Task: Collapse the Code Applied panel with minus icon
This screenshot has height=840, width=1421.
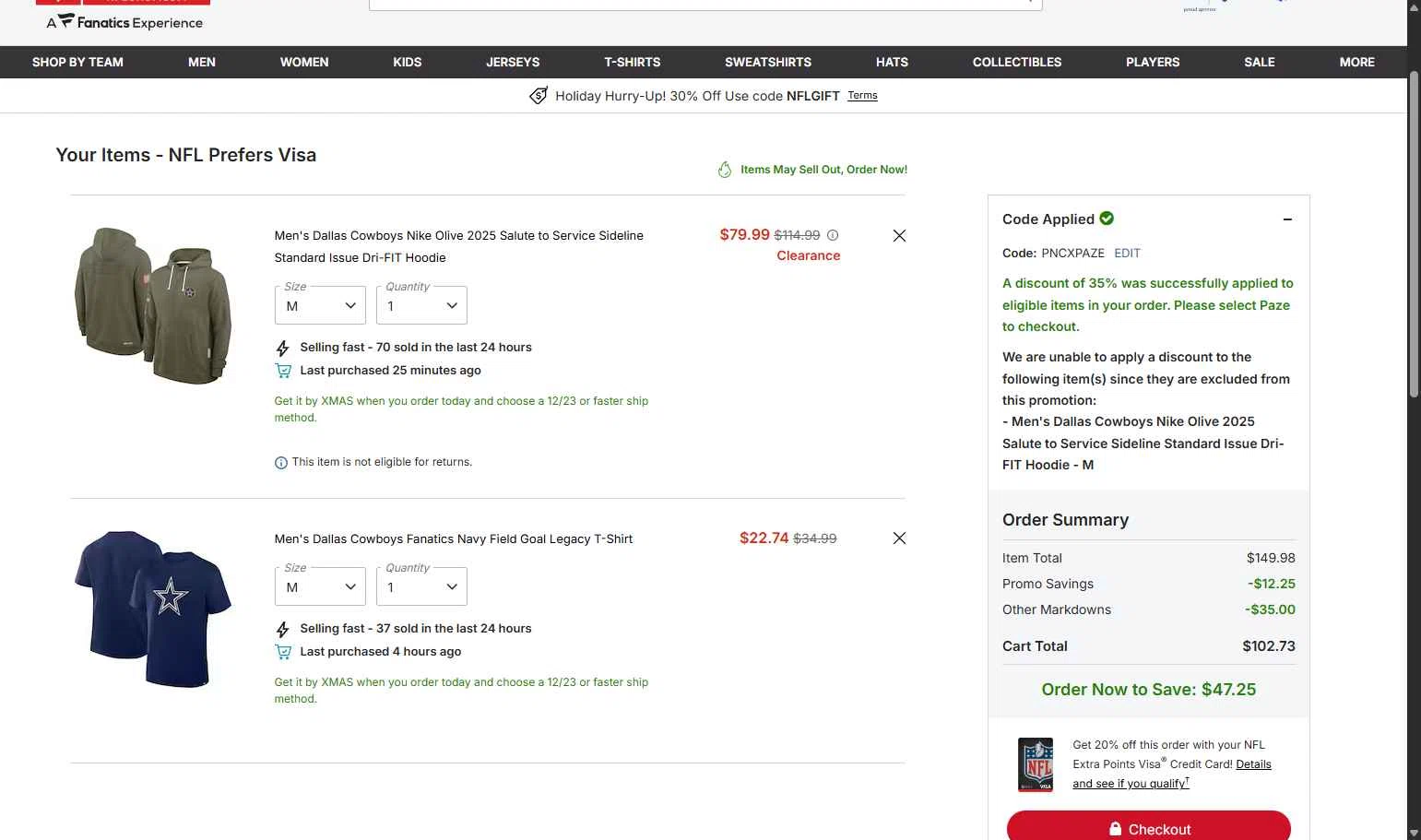Action: coord(1287,219)
